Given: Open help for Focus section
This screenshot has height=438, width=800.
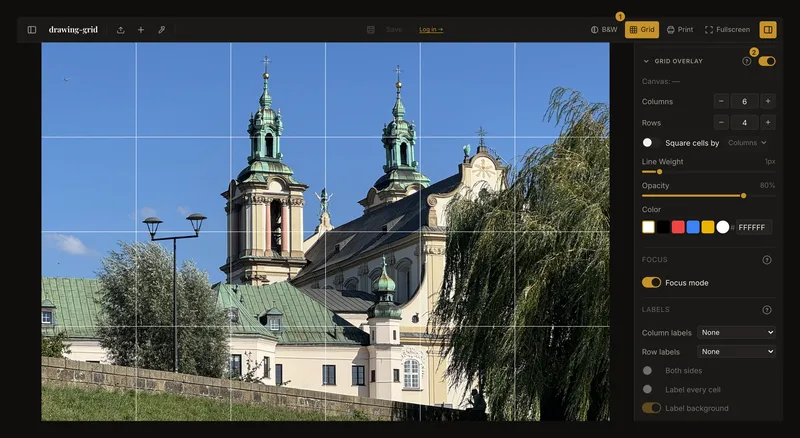Looking at the screenshot, I should 767,260.
